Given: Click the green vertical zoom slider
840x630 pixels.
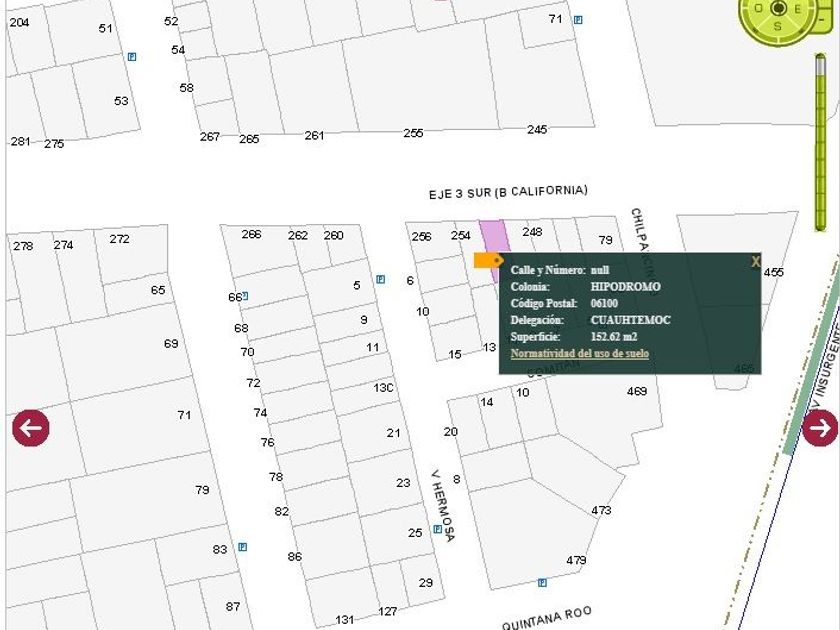Looking at the screenshot, I should [x=821, y=140].
